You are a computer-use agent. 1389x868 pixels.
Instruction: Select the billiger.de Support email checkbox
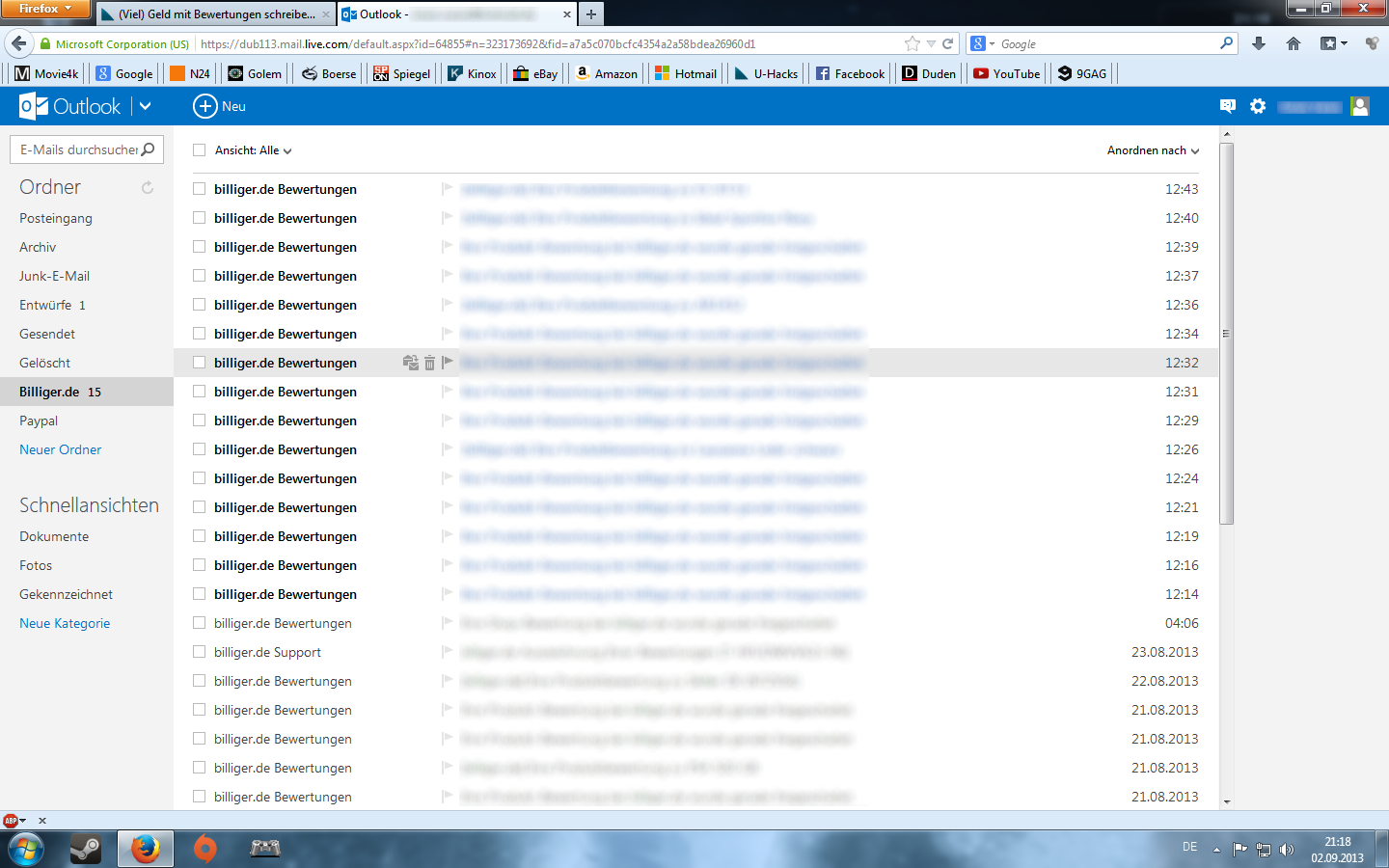coord(199,652)
